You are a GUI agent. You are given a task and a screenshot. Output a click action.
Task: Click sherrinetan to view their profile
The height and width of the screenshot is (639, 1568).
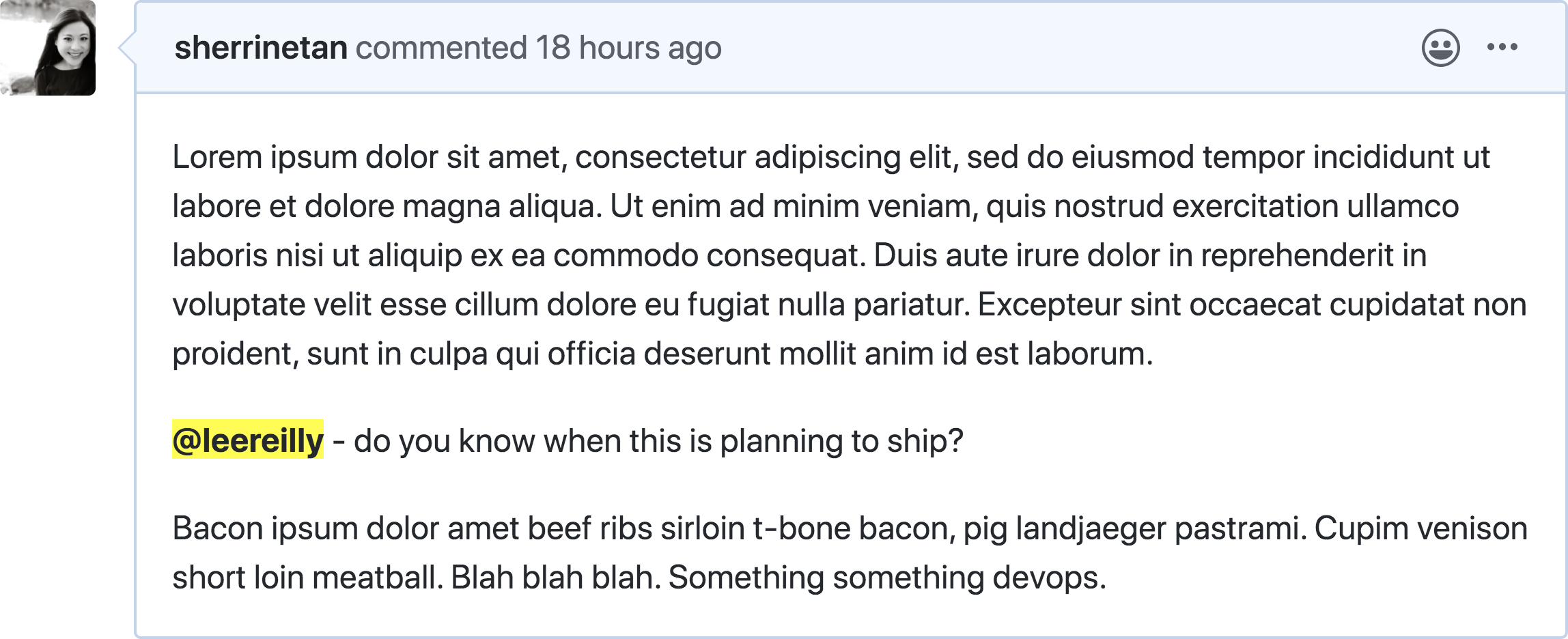[x=260, y=48]
